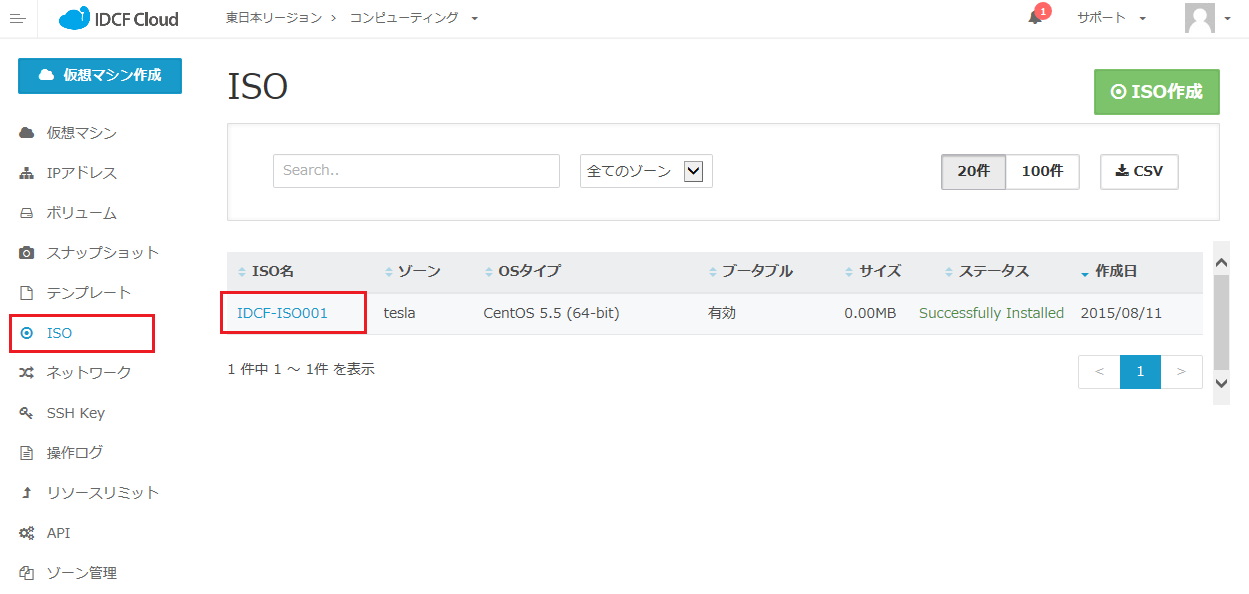Screen dimensions: 1249x594
Task: Sort by 作成日 column header
Action: 1115,271
